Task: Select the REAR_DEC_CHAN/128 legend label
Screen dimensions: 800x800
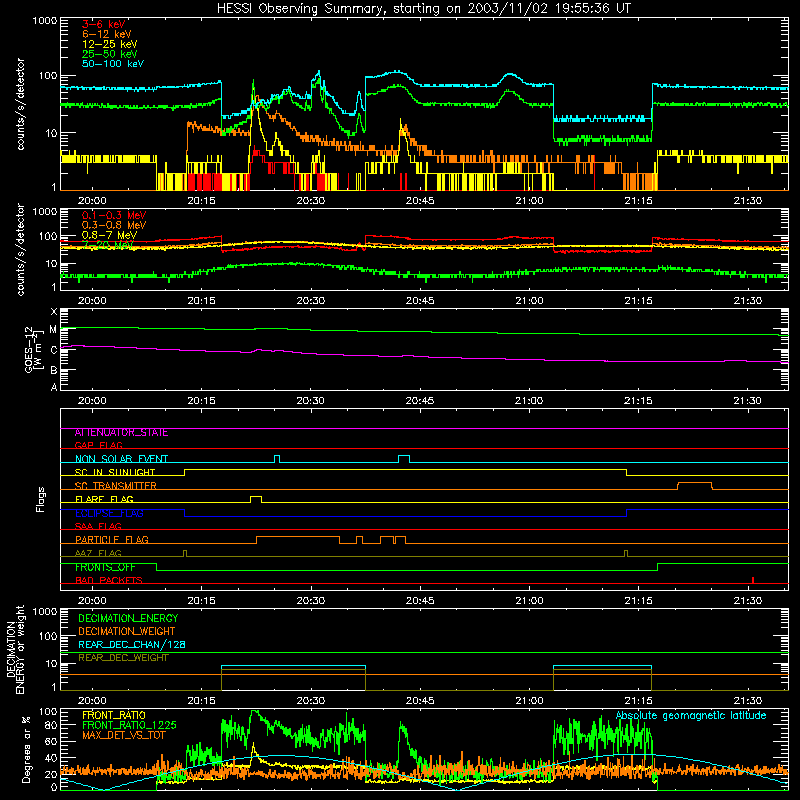Action: point(132,645)
